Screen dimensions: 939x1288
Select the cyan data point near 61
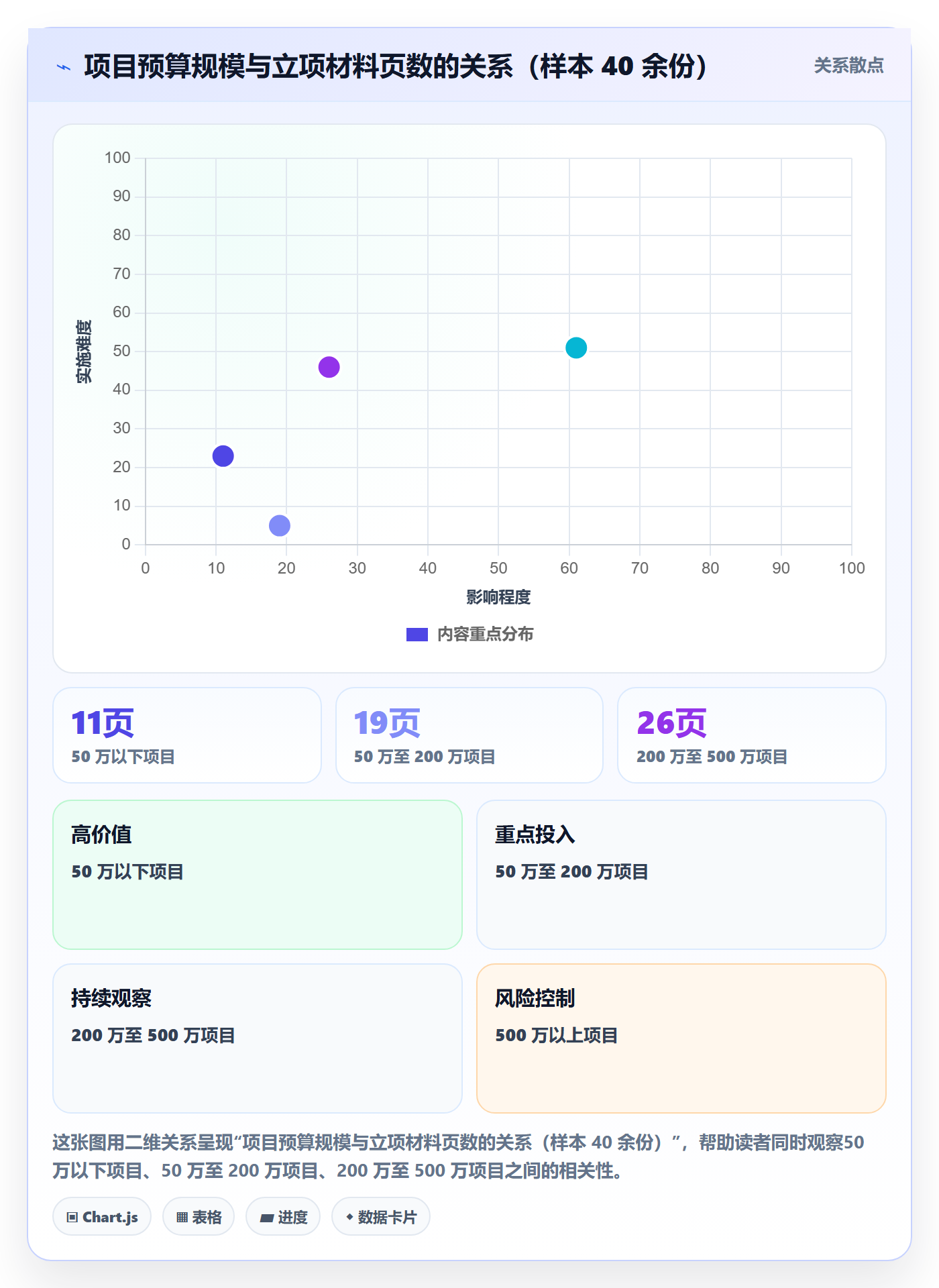click(x=576, y=347)
